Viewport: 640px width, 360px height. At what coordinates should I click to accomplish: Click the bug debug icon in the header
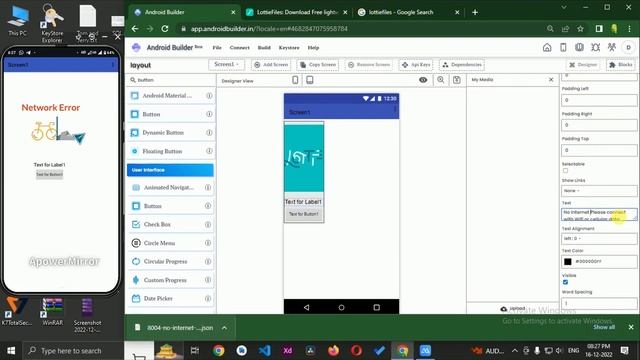tap(596, 48)
